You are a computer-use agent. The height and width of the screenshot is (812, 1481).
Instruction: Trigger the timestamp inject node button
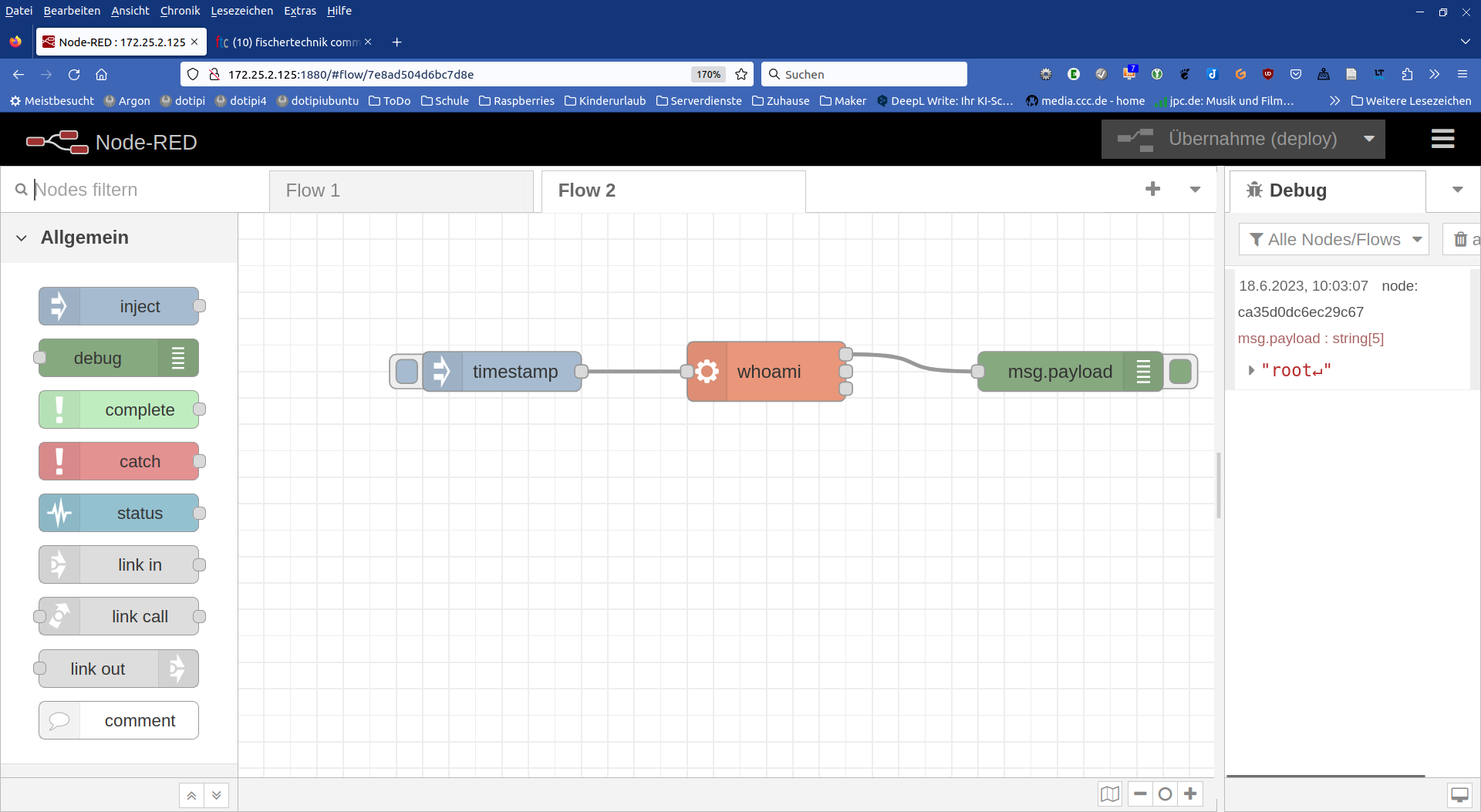(x=407, y=372)
